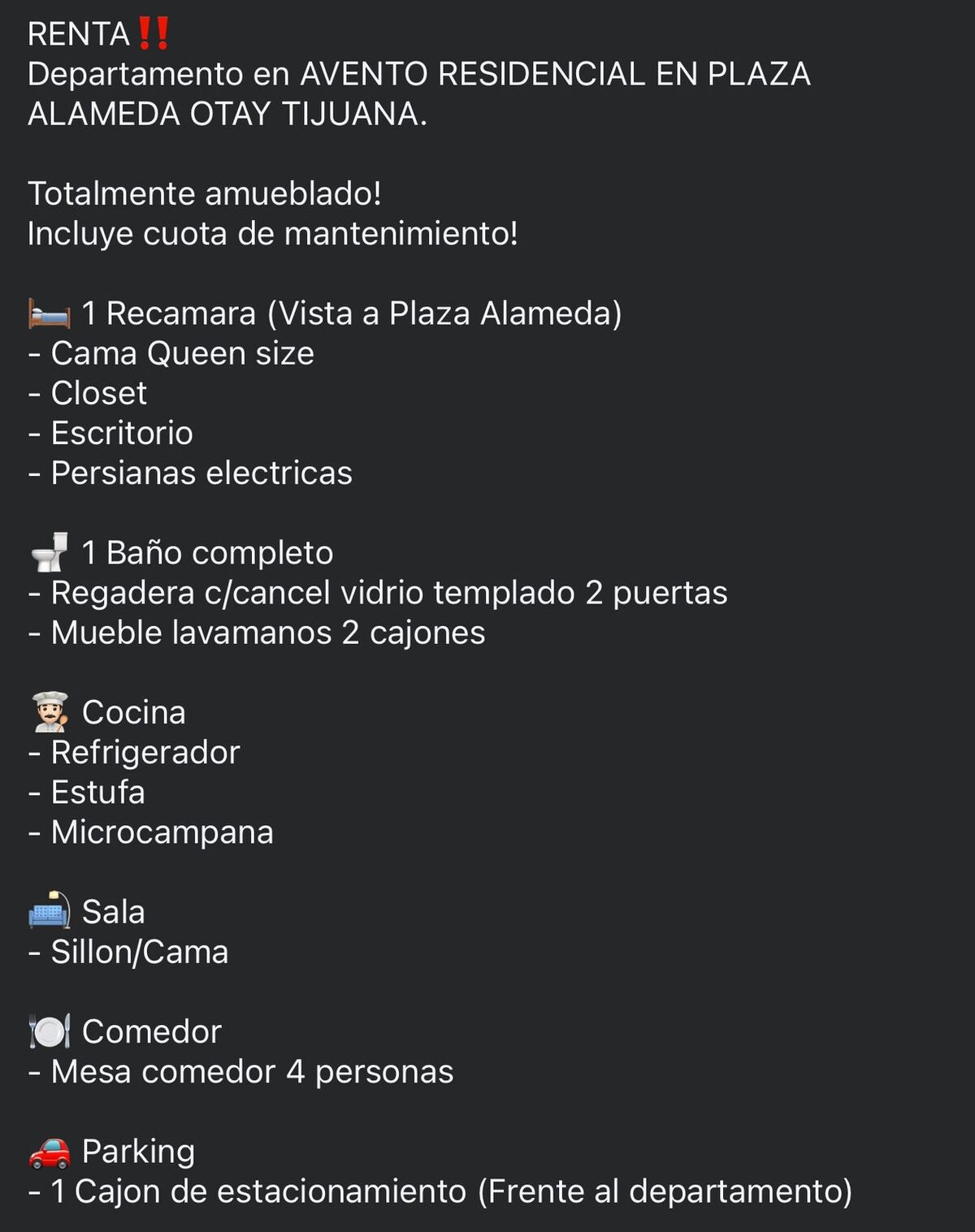The height and width of the screenshot is (1232, 975).
Task: Click the chef emoji beside Cocina
Action: coord(50,712)
